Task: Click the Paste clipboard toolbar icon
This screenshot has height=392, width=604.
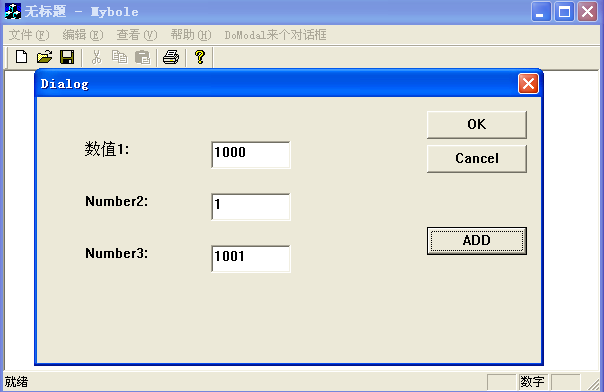Action: click(142, 57)
